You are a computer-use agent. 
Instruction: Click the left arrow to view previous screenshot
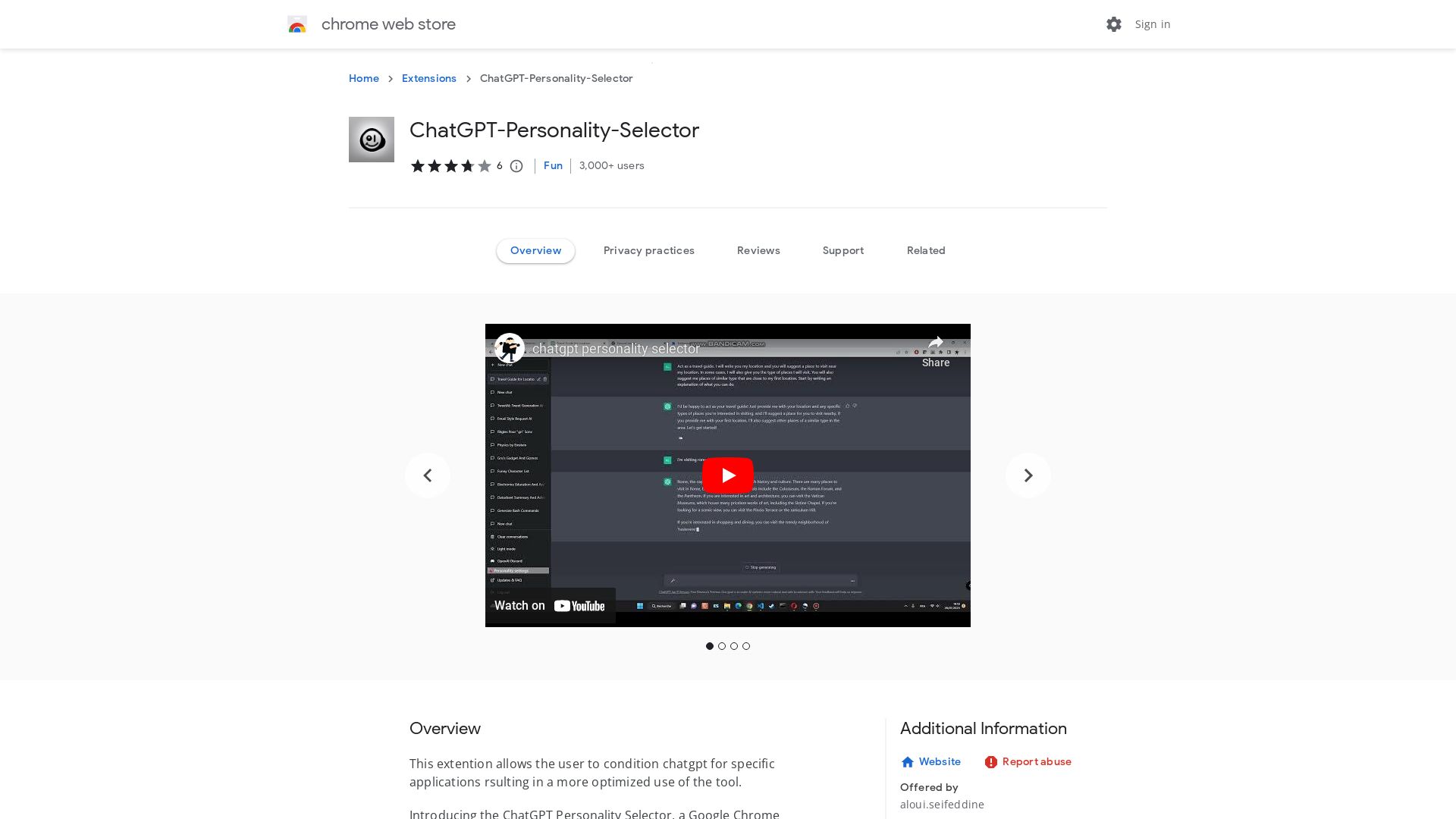(428, 475)
